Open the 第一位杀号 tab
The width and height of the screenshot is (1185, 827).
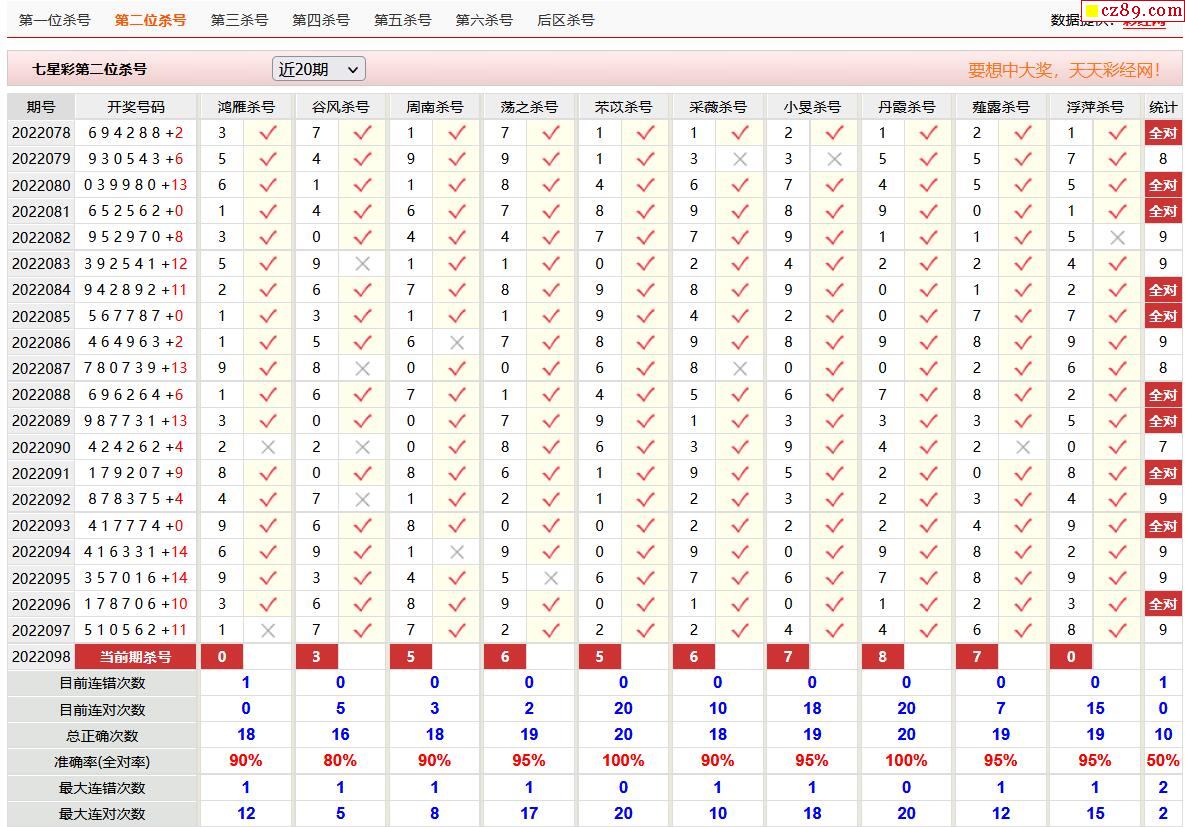(54, 20)
